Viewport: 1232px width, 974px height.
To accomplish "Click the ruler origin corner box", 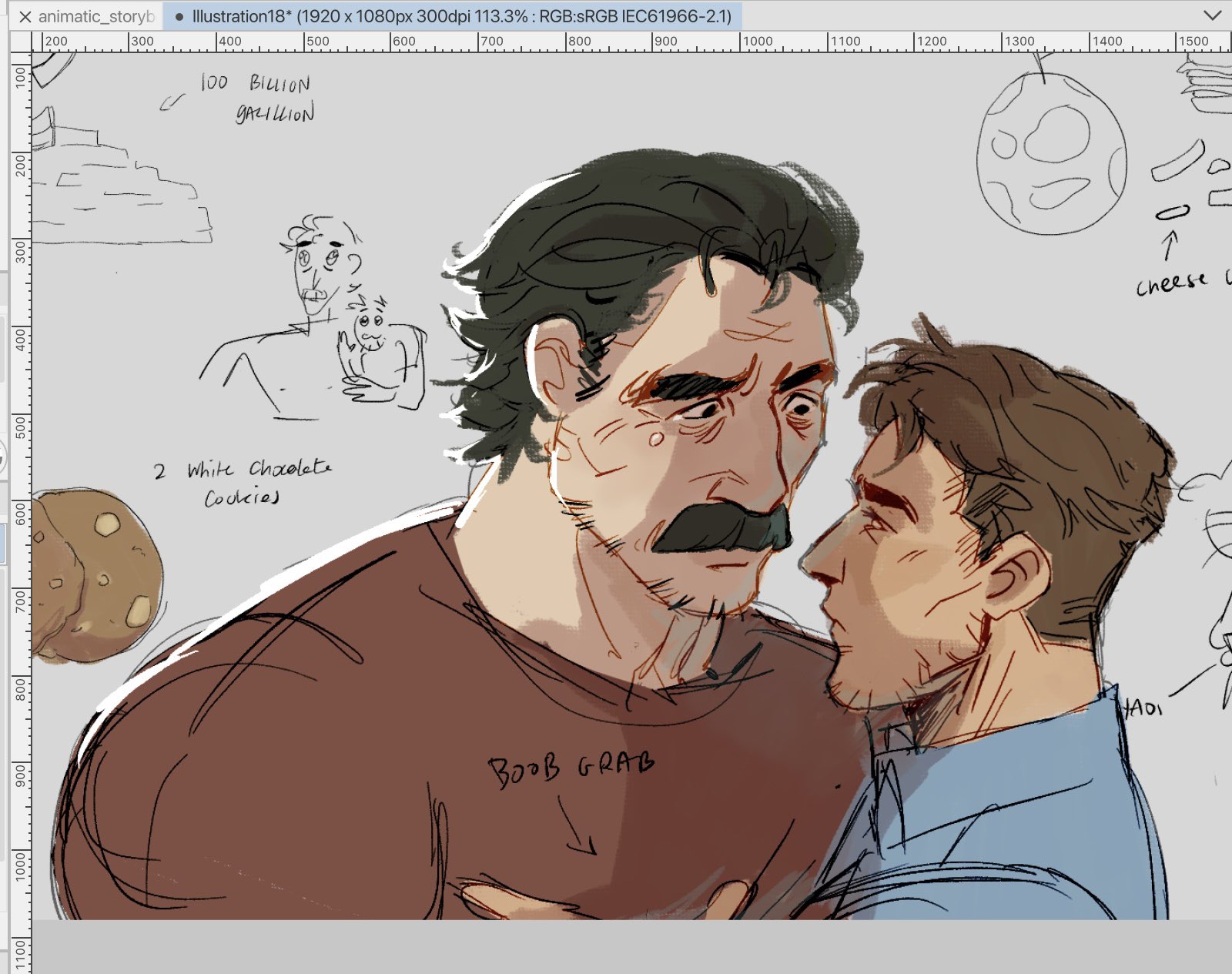I will click(21, 42).
